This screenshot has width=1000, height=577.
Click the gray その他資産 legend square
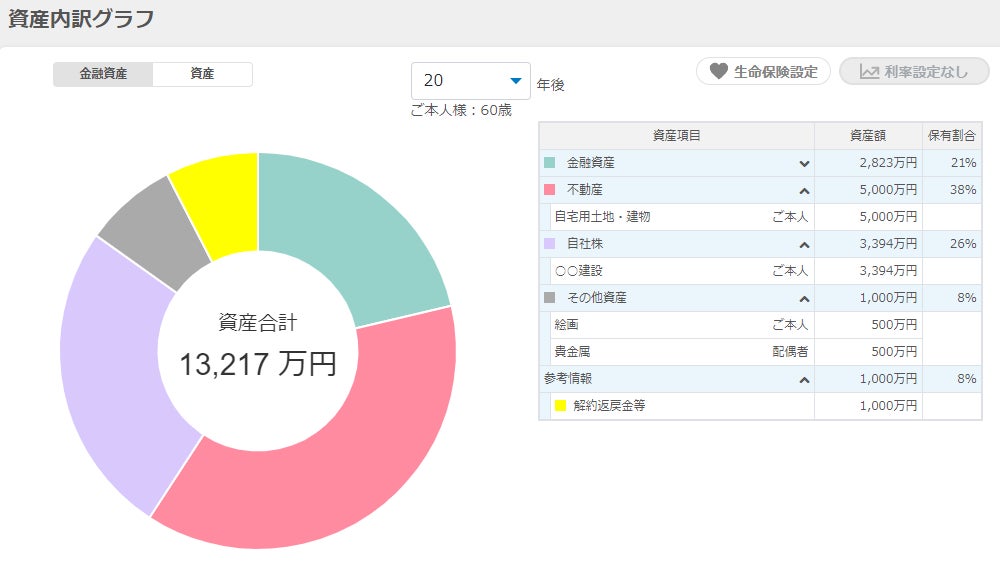549,297
